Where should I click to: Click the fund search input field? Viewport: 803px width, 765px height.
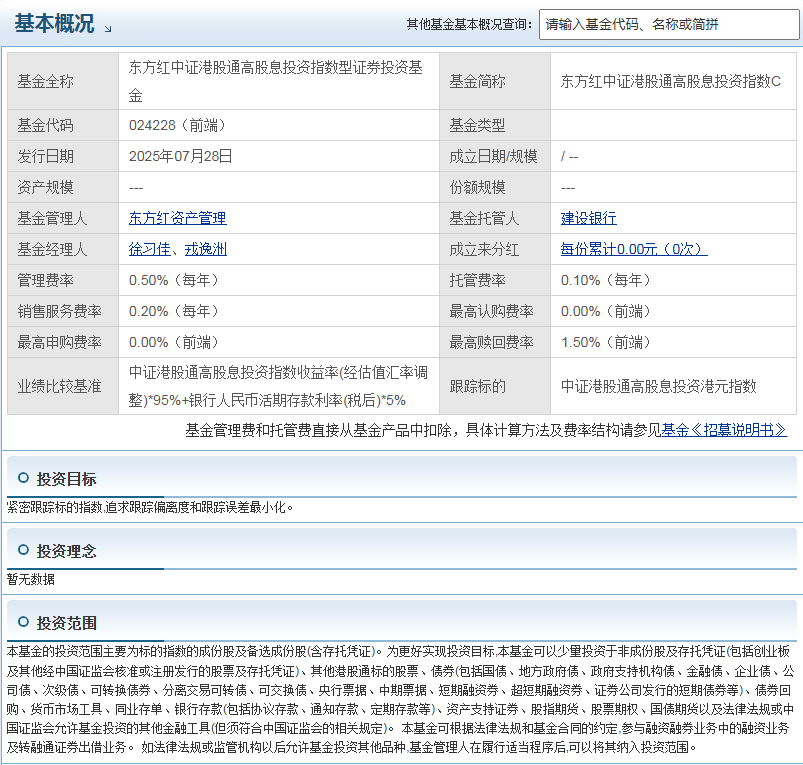click(x=669, y=24)
